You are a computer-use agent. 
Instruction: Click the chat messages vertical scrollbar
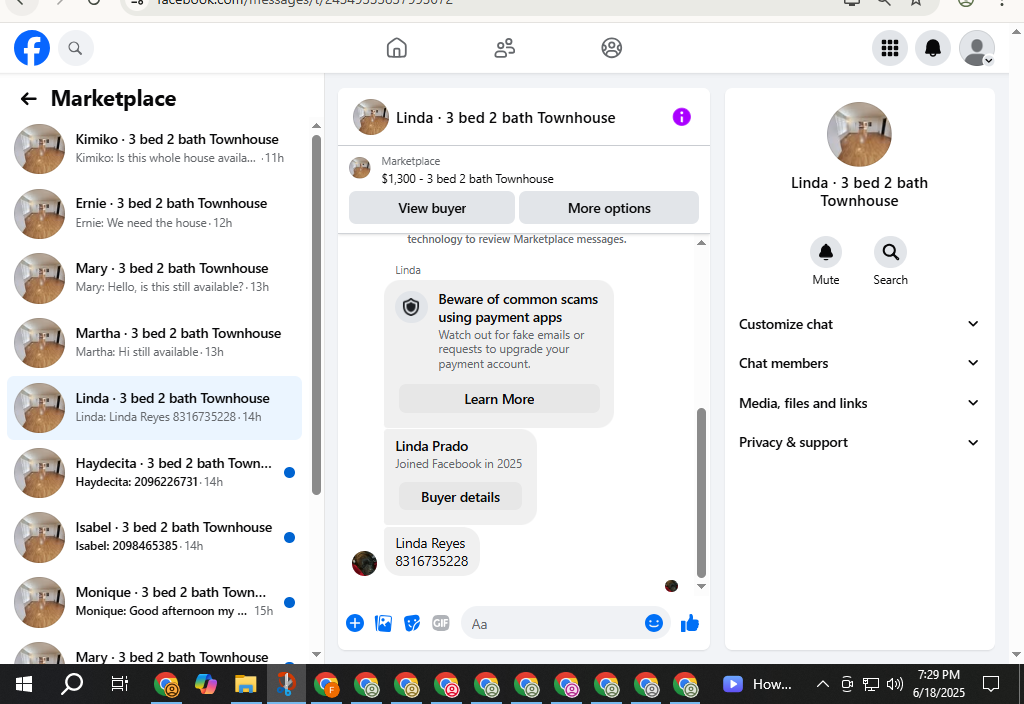point(701,493)
